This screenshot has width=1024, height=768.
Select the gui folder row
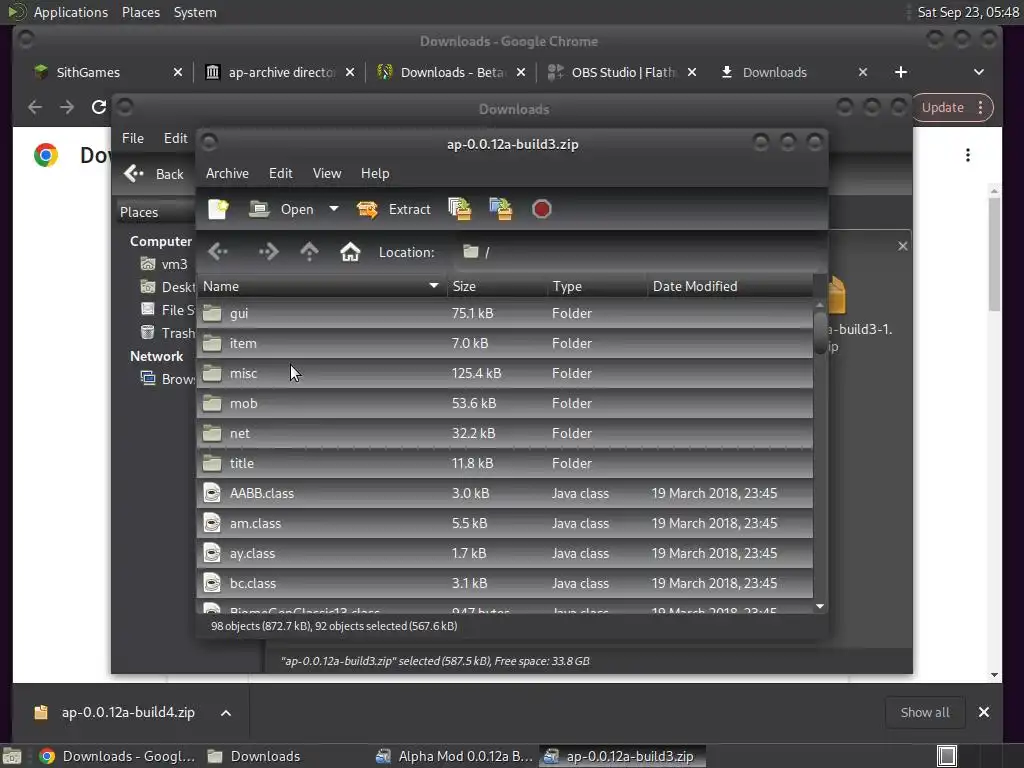(504, 313)
